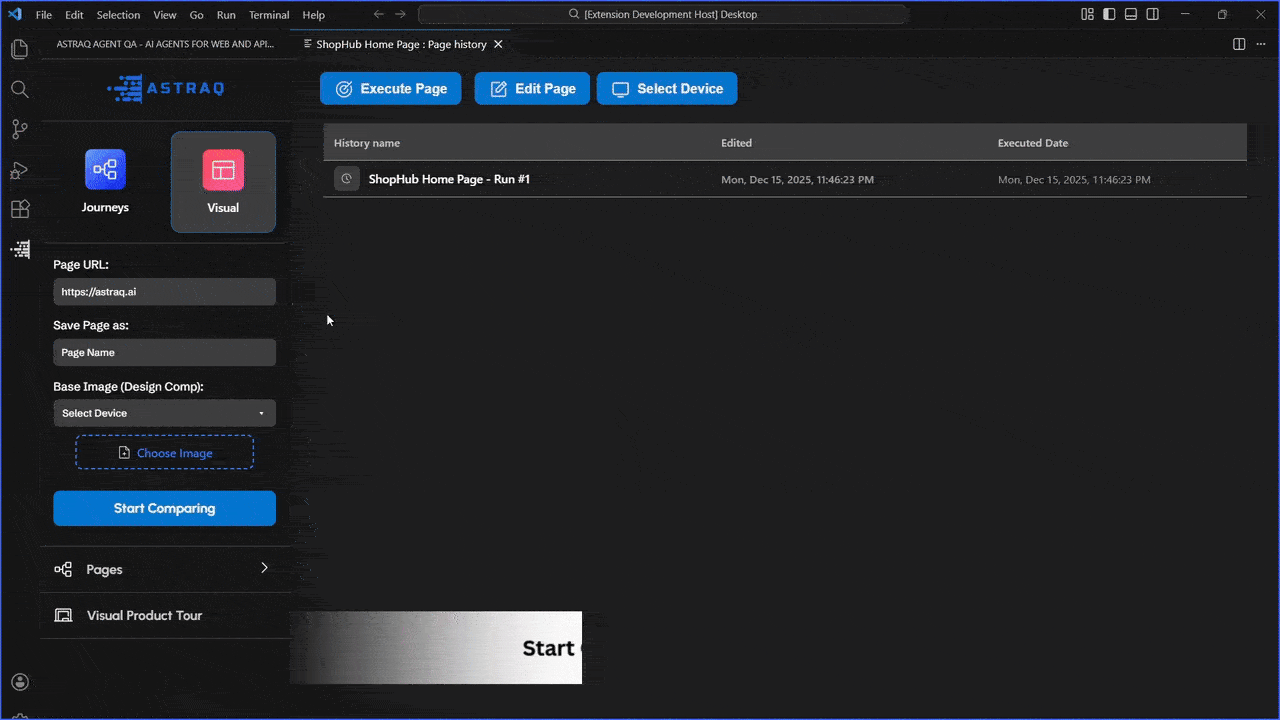Screen dimensions: 1280x720
Task: Click the Edit Page button
Action: 532,88
